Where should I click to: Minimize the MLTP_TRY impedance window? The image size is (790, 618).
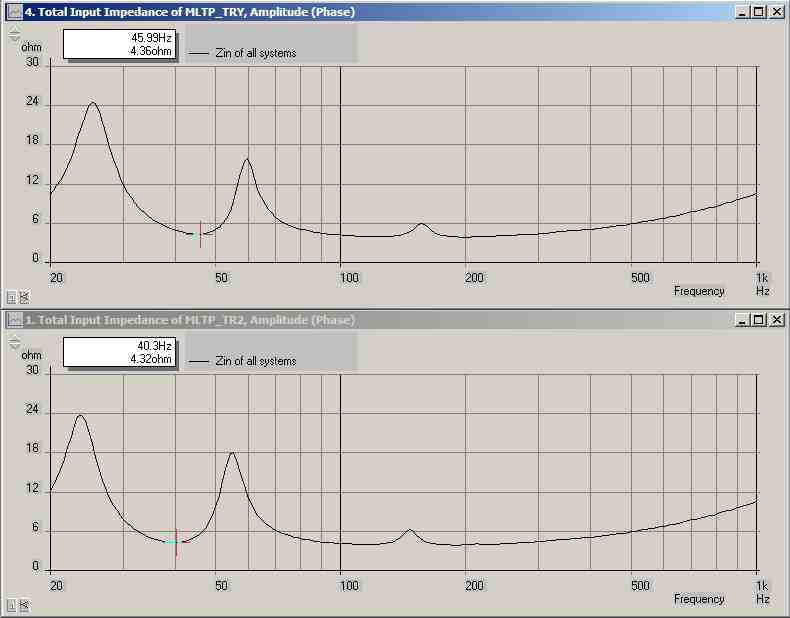[742, 12]
